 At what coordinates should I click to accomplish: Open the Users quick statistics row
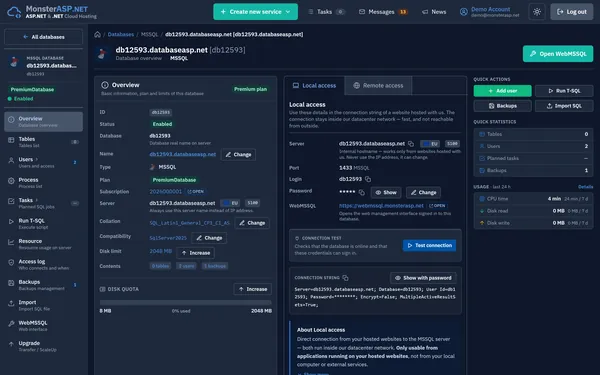pos(533,146)
